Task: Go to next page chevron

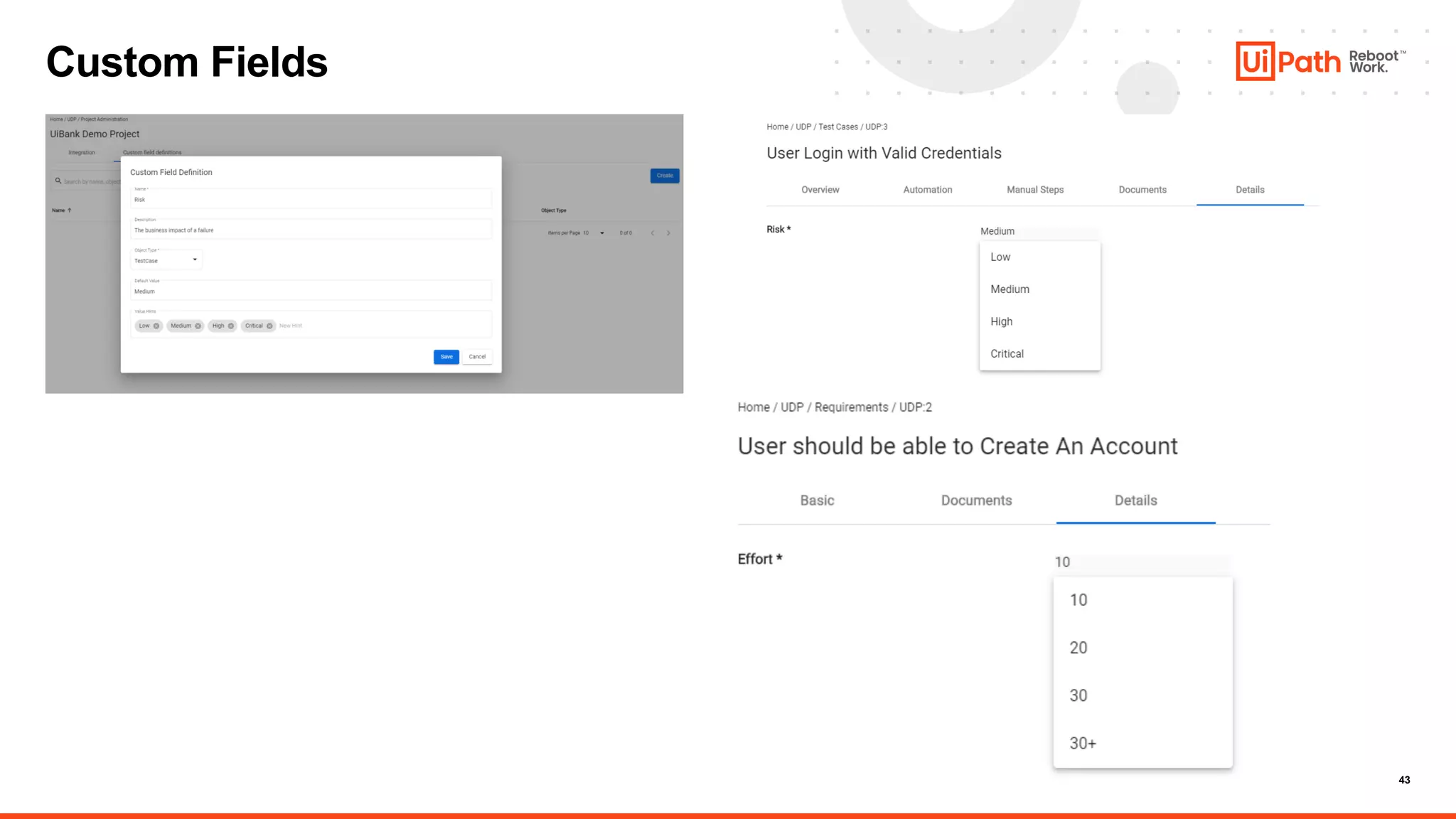Action: tap(668, 233)
